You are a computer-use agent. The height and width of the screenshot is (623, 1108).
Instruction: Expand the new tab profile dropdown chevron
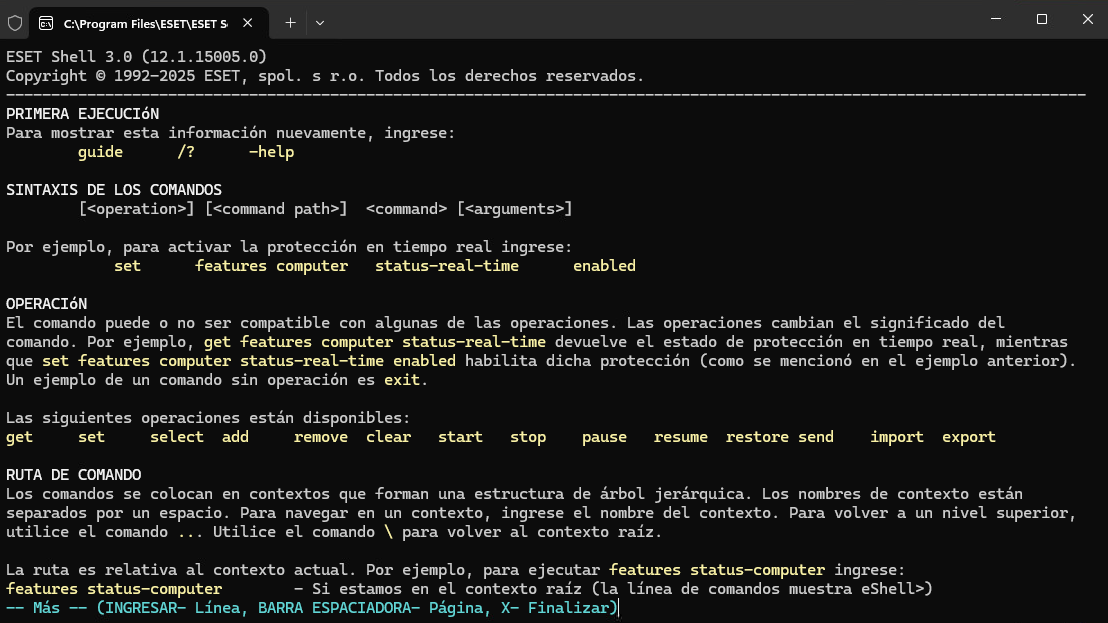coord(320,21)
